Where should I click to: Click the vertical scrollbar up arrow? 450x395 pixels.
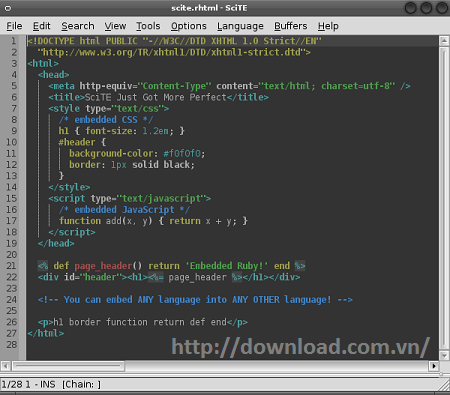pyautogui.click(x=444, y=41)
